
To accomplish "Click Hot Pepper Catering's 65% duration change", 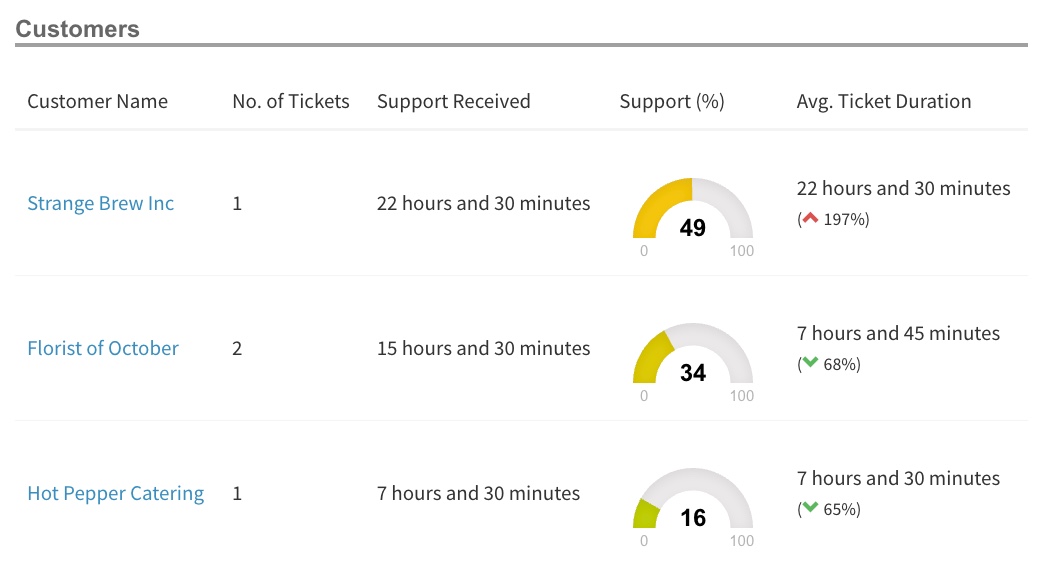I will point(841,509).
